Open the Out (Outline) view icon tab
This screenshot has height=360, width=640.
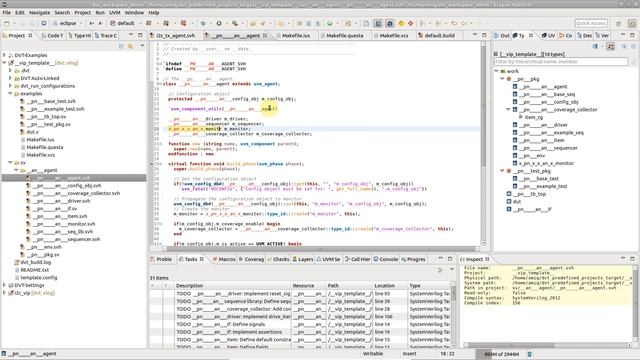(502, 36)
